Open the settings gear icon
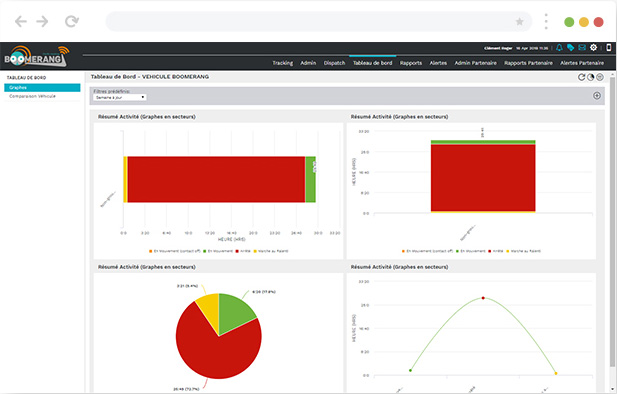 [593, 48]
